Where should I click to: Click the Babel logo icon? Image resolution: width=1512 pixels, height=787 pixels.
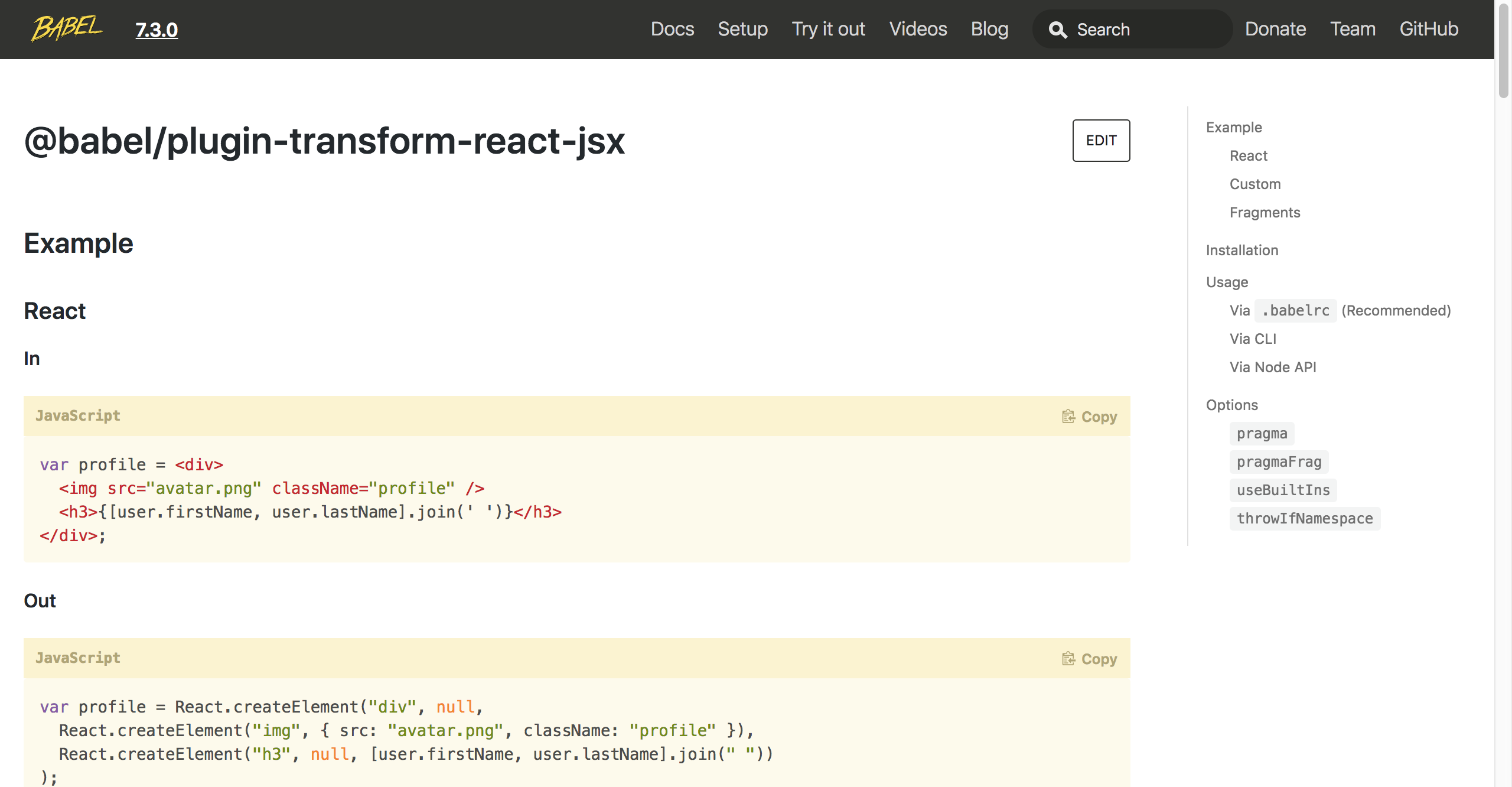[x=67, y=28]
